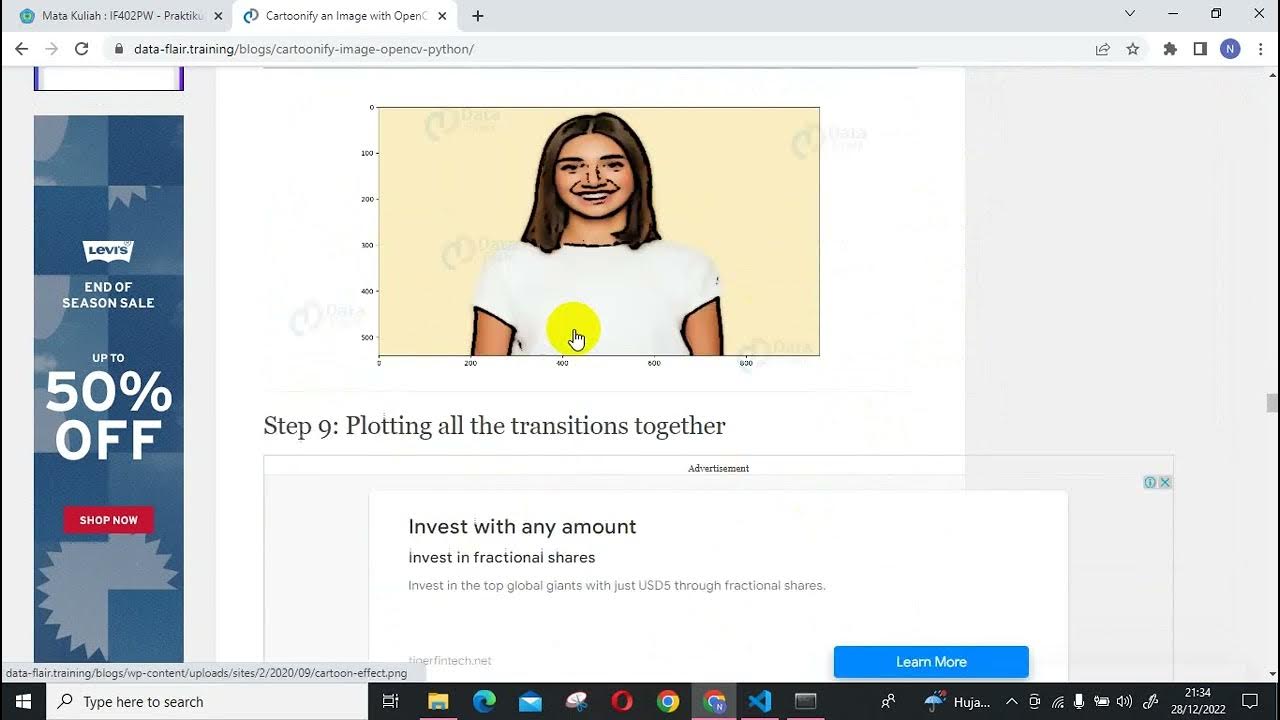Open the cartoon effect result image
Image resolution: width=1280 pixels, height=720 pixels.
coord(599,231)
